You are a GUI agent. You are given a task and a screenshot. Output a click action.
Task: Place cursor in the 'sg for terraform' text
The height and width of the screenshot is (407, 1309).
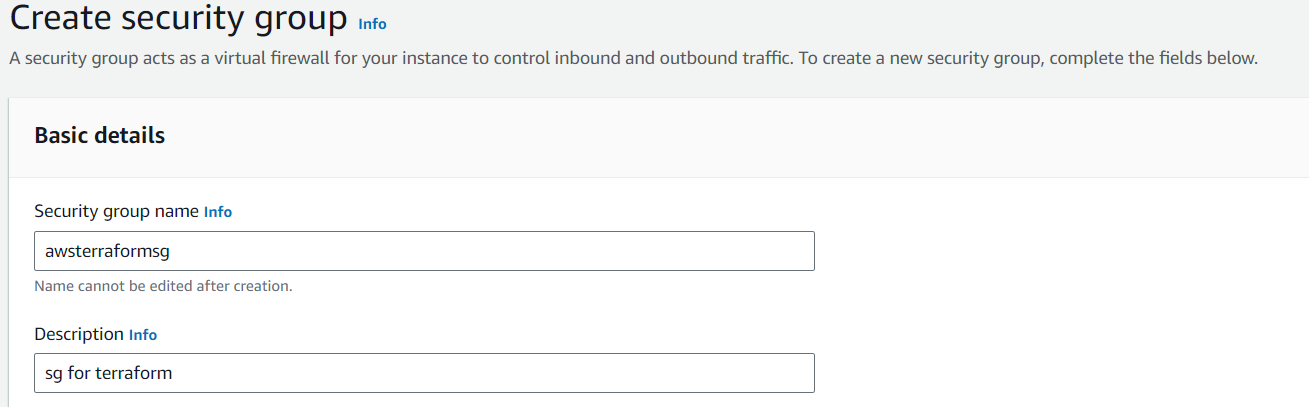108,374
